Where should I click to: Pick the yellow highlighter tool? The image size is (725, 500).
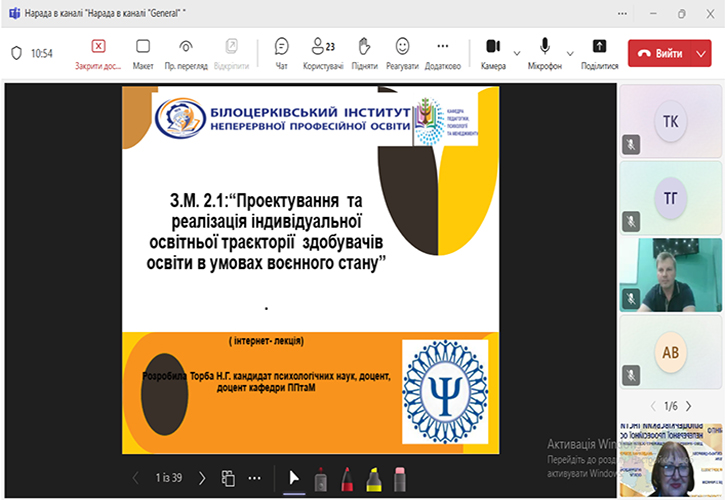pos(373,478)
